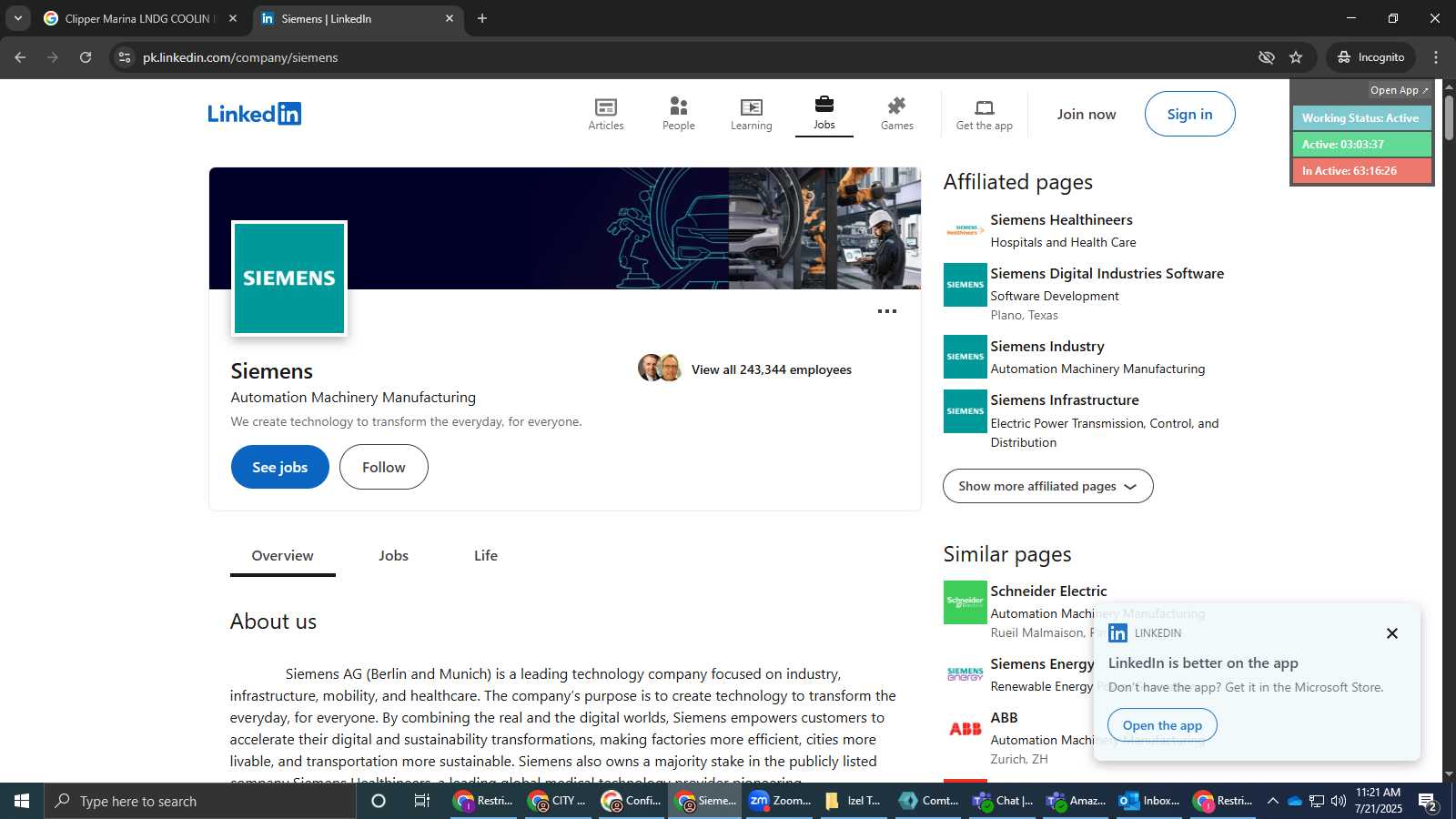Open the Outlook Inbox taskbar item
Viewport: 1456px width, 819px height.
1148,801
